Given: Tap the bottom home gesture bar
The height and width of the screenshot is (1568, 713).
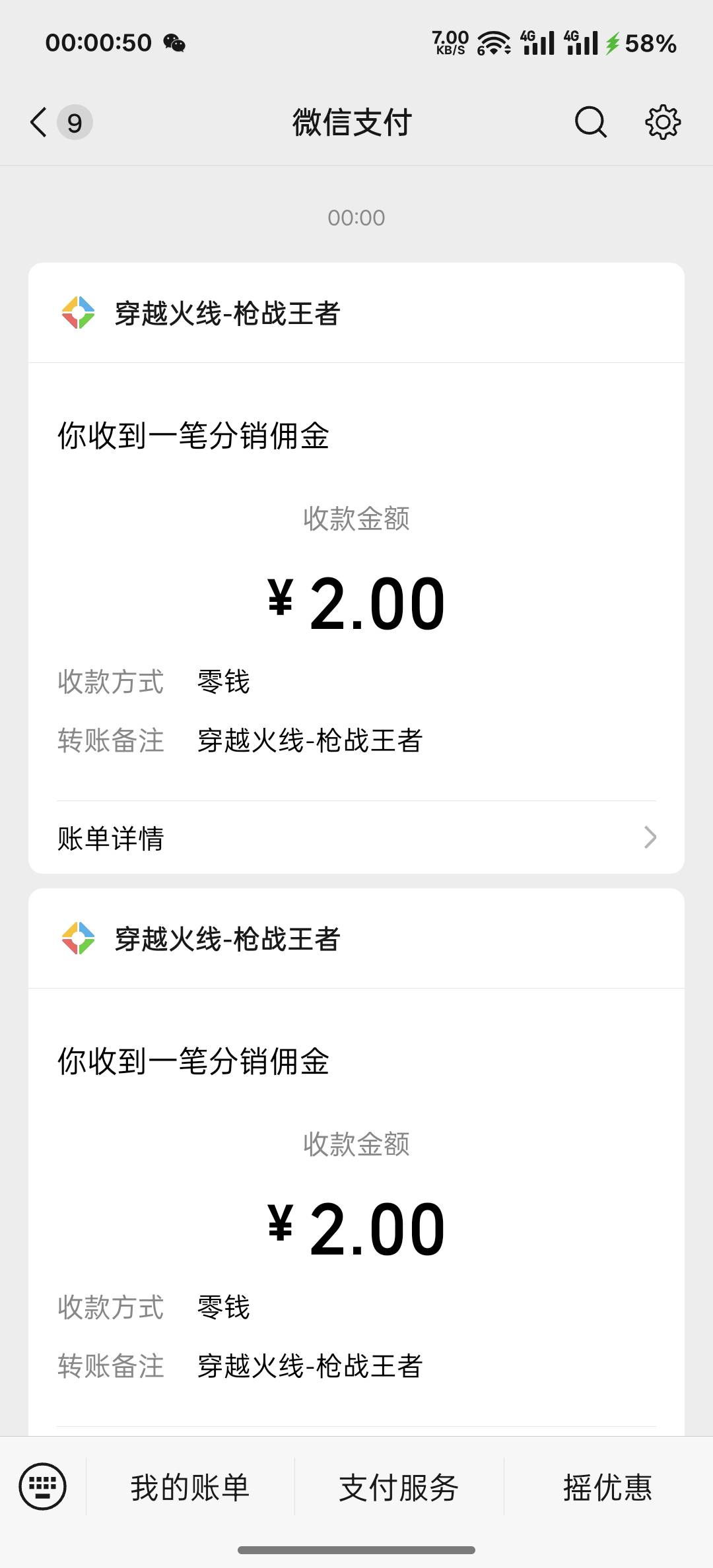Looking at the screenshot, I should [x=356, y=1550].
